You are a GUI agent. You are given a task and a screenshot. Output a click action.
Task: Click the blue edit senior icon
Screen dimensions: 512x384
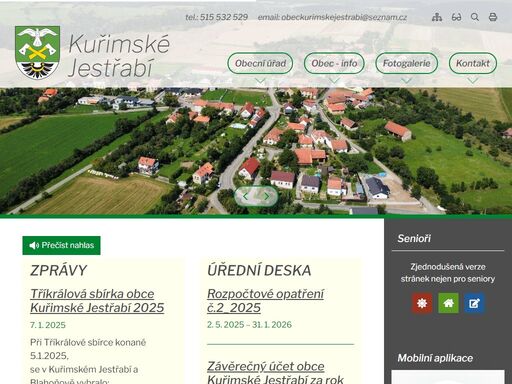point(474,303)
